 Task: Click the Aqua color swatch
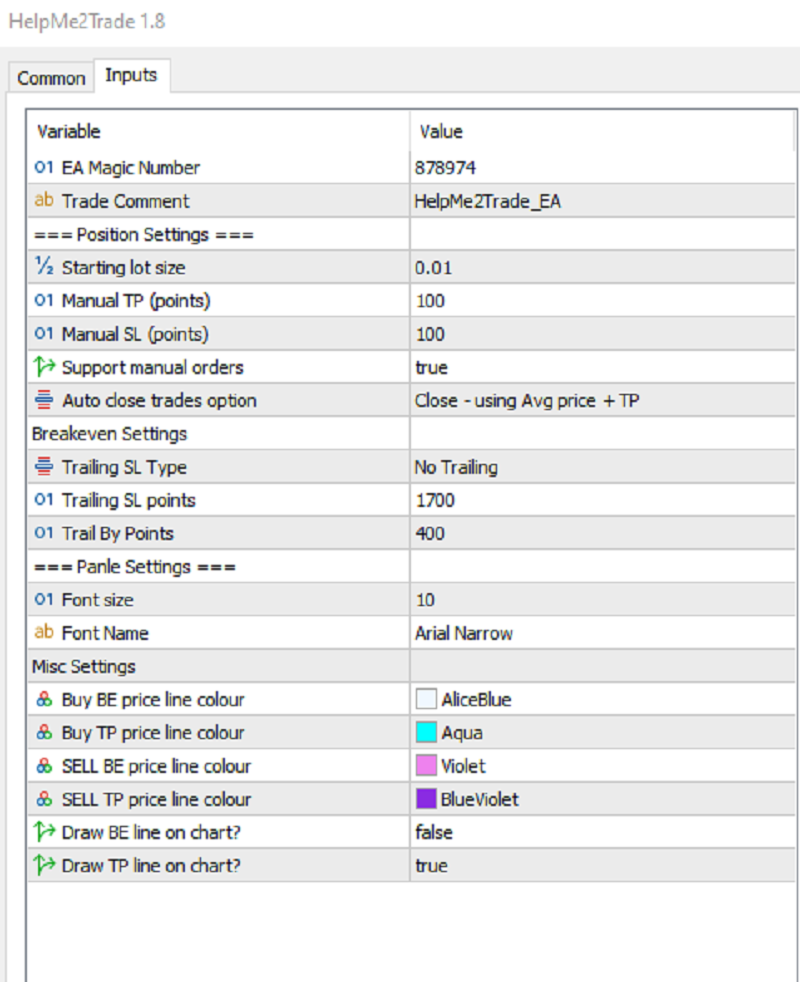[427, 733]
